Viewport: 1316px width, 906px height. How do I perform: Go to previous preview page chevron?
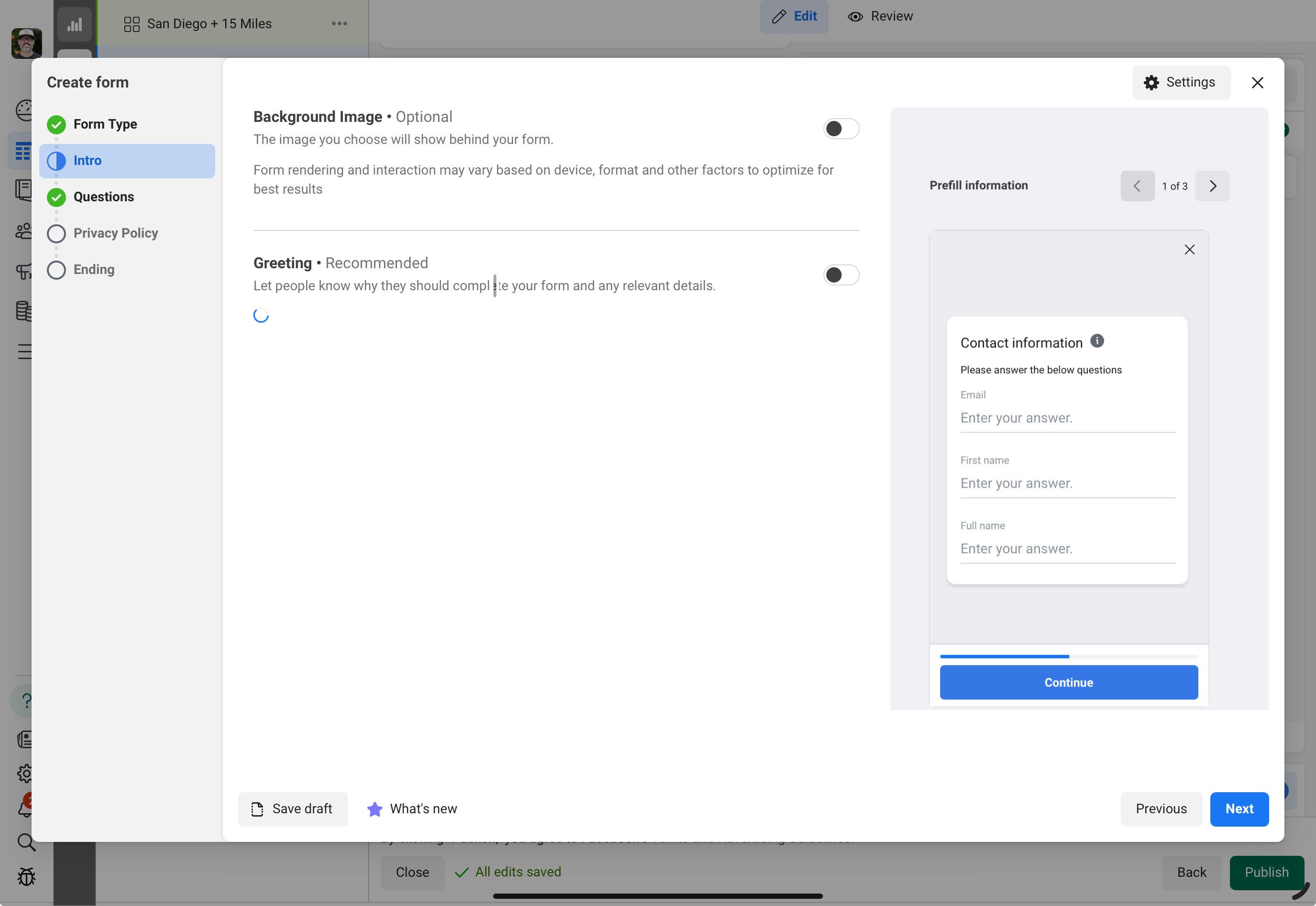(1137, 186)
